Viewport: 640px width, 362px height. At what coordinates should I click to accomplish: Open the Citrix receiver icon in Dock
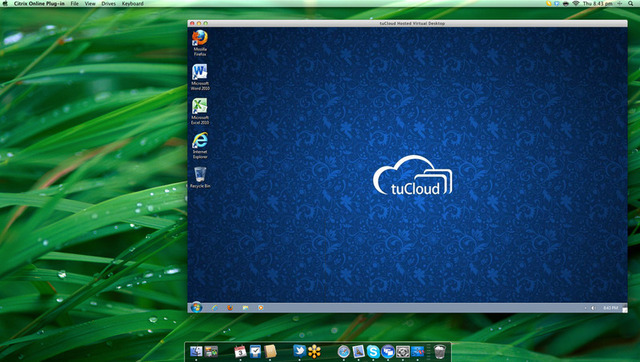[x=388, y=351]
